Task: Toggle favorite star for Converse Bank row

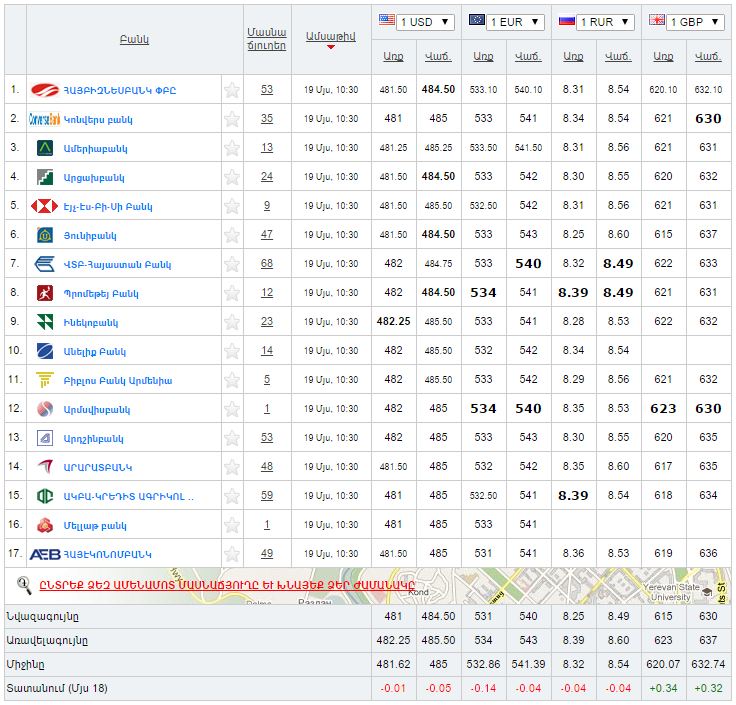Action: tap(232, 119)
